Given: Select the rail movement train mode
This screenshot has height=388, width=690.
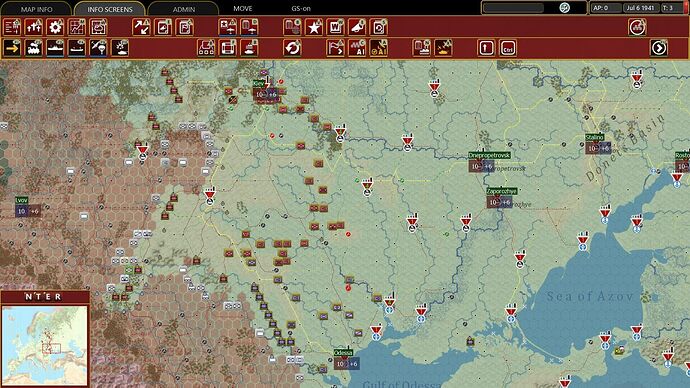Looking at the screenshot, I should coord(33,48).
